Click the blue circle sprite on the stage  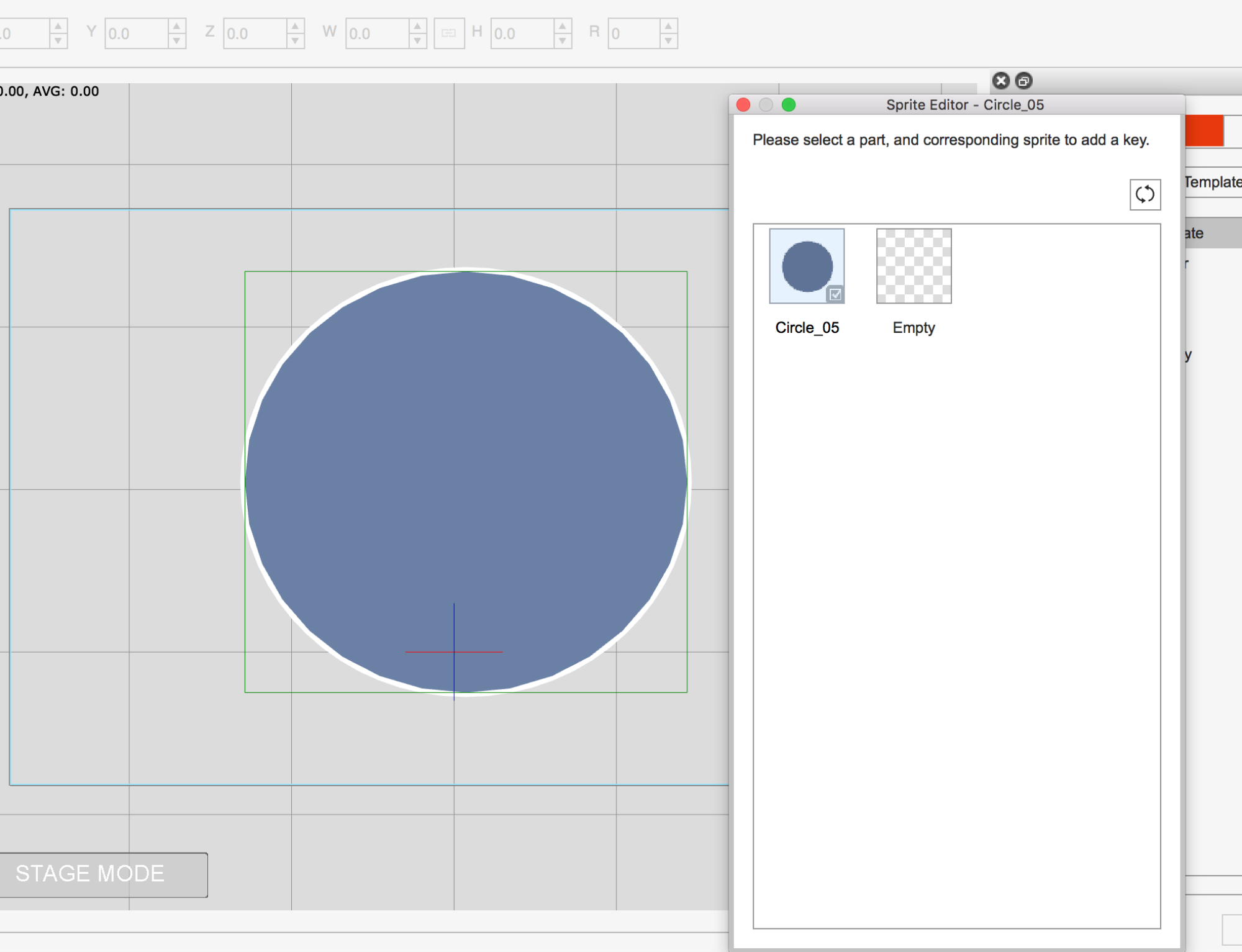466,482
